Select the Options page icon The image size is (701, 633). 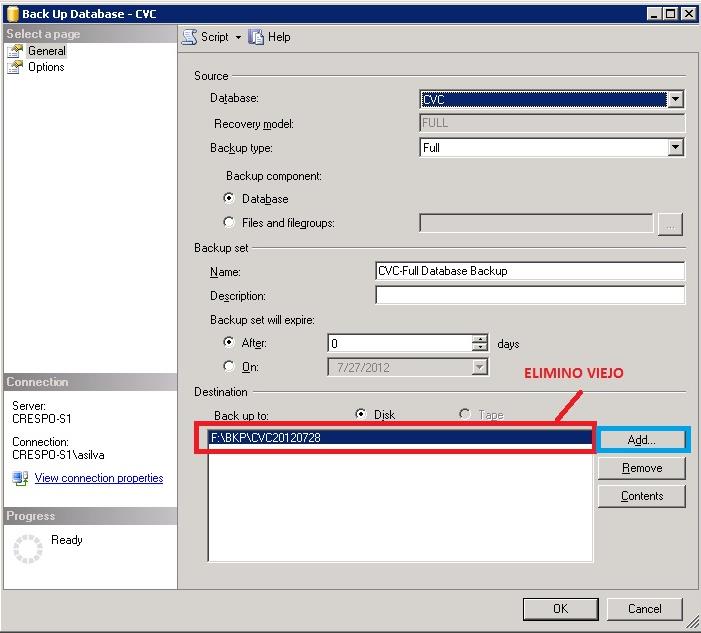tap(15, 67)
